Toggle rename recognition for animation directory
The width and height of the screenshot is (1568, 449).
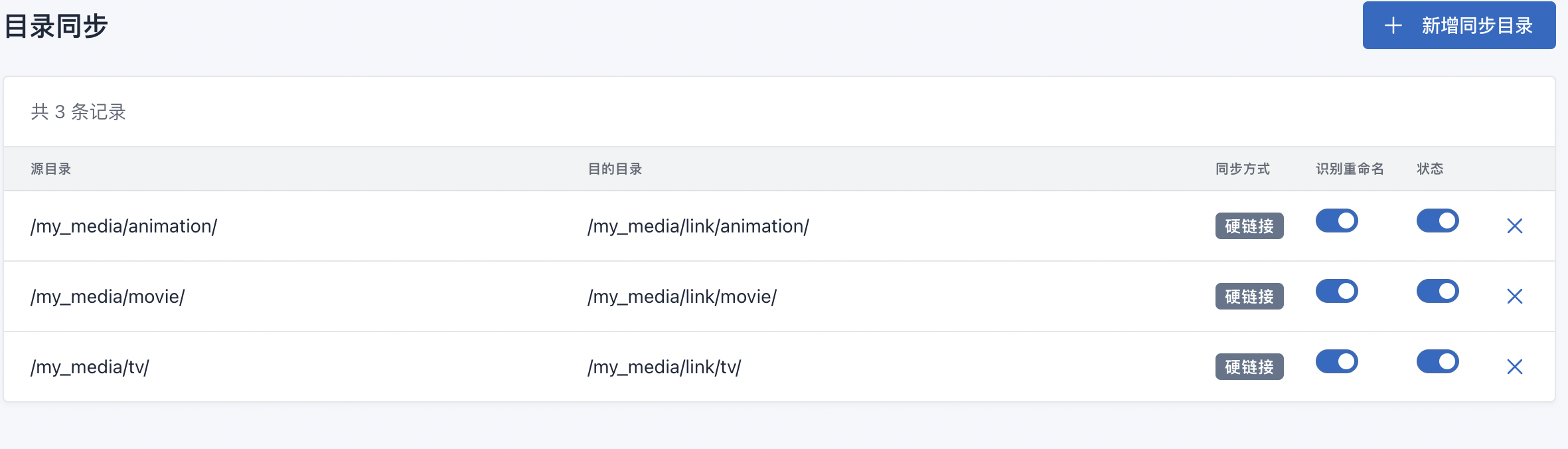[x=1336, y=221]
